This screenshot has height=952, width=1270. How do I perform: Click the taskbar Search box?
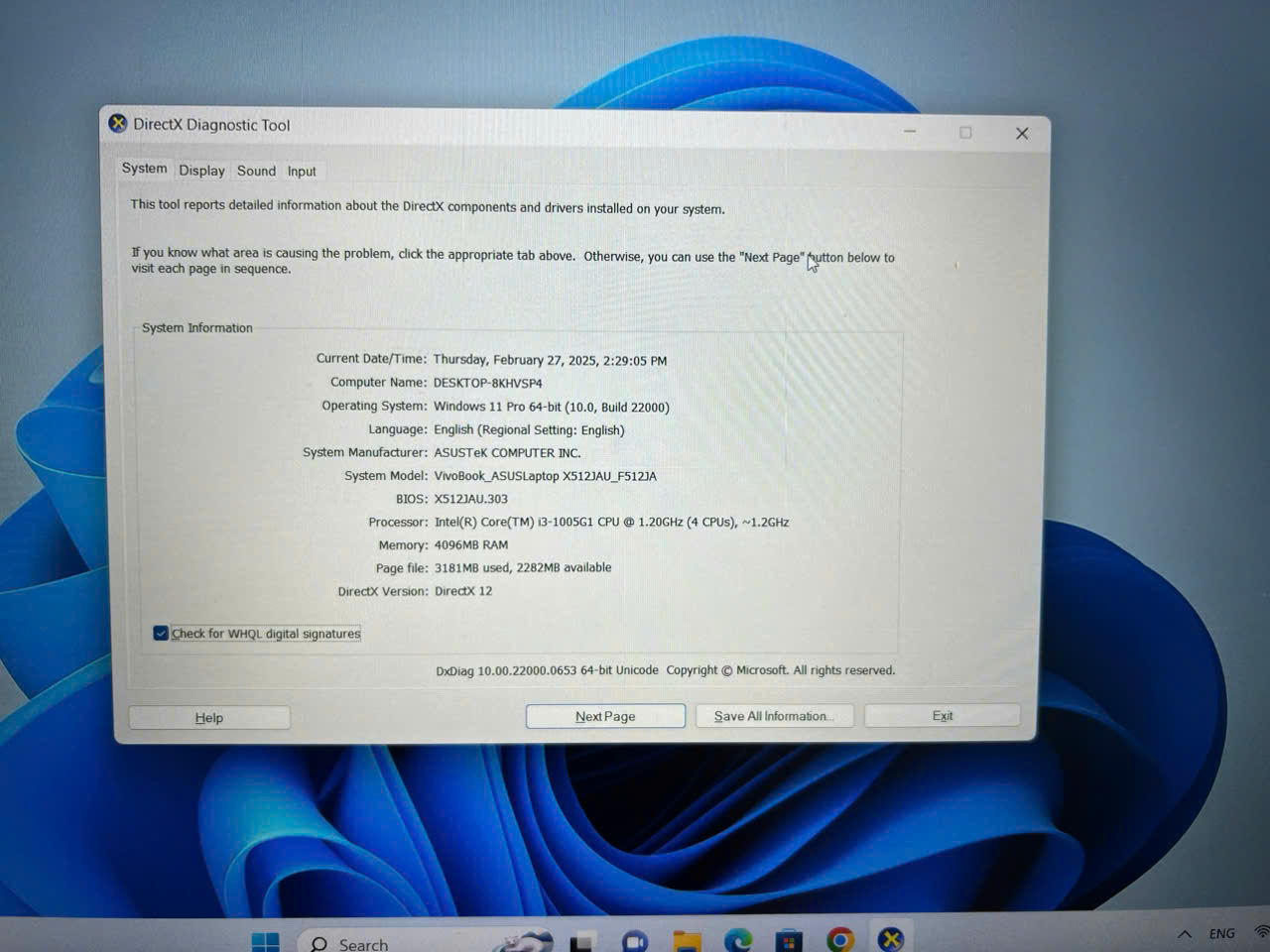(x=427, y=943)
